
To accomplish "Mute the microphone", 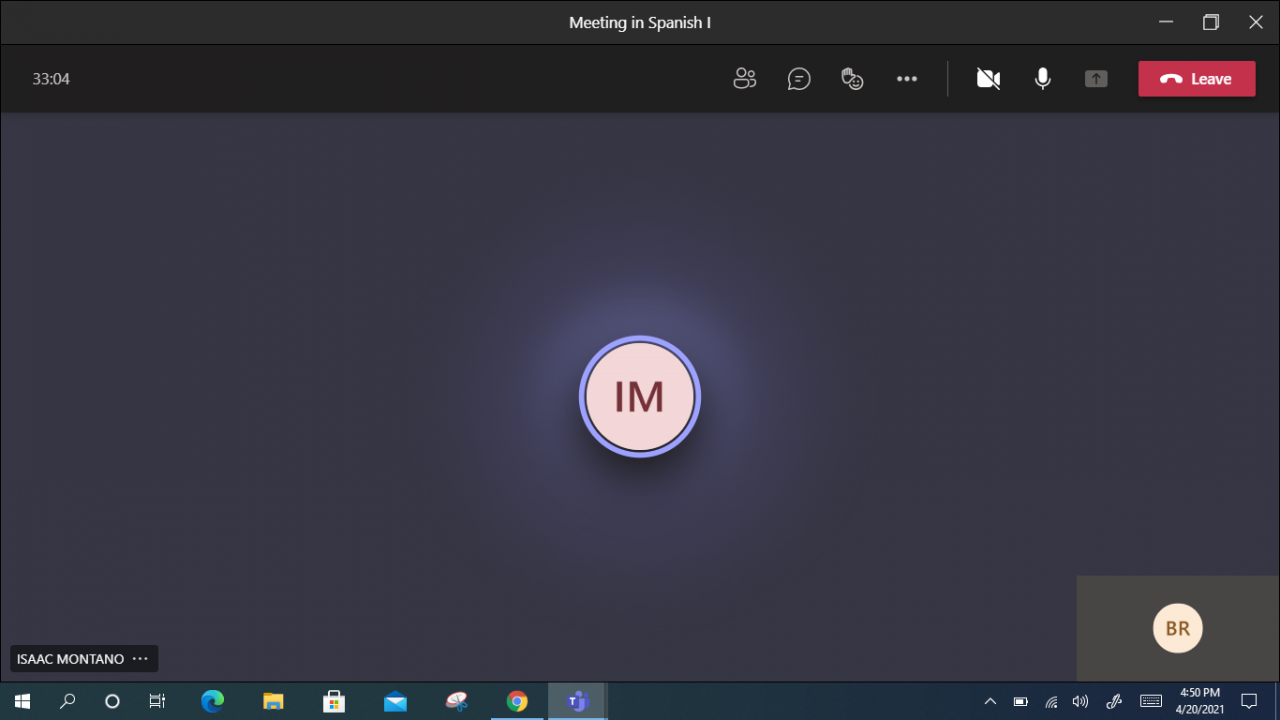I will point(1042,79).
